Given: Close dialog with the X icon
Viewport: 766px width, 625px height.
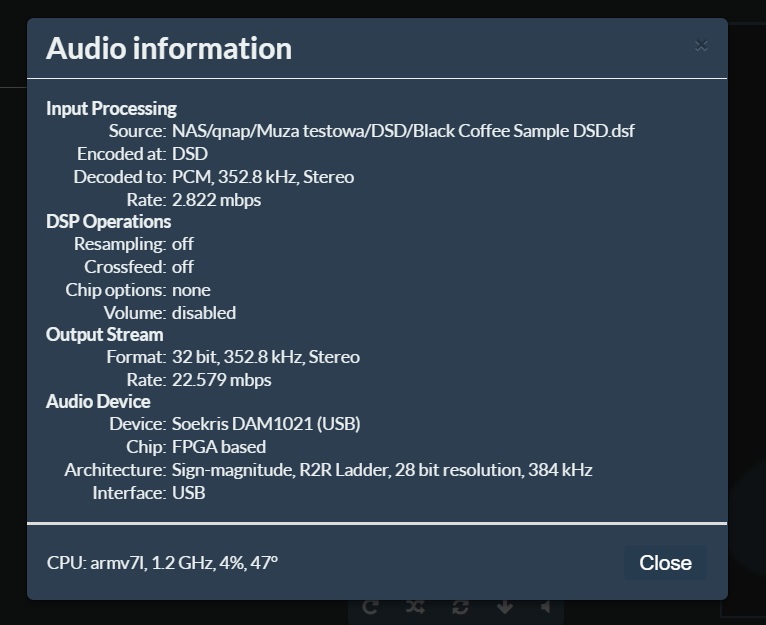Looking at the screenshot, I should (x=702, y=45).
